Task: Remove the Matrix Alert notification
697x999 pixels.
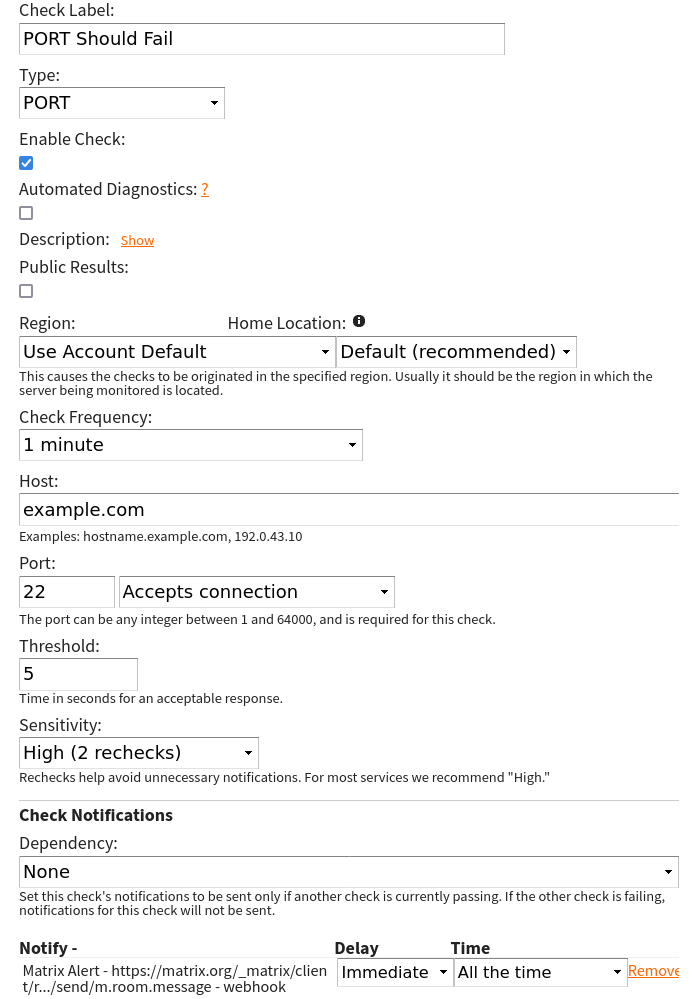Action: tap(653, 971)
